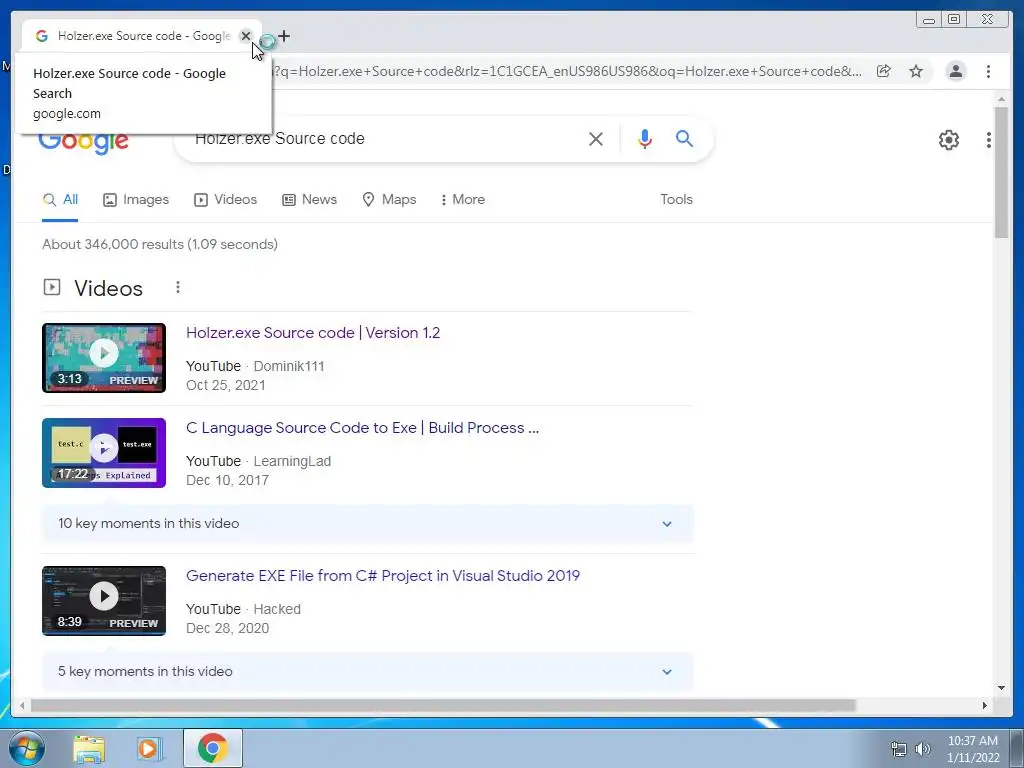Open Generate EXE File from C# Project link
This screenshot has height=768, width=1024.
point(383,576)
